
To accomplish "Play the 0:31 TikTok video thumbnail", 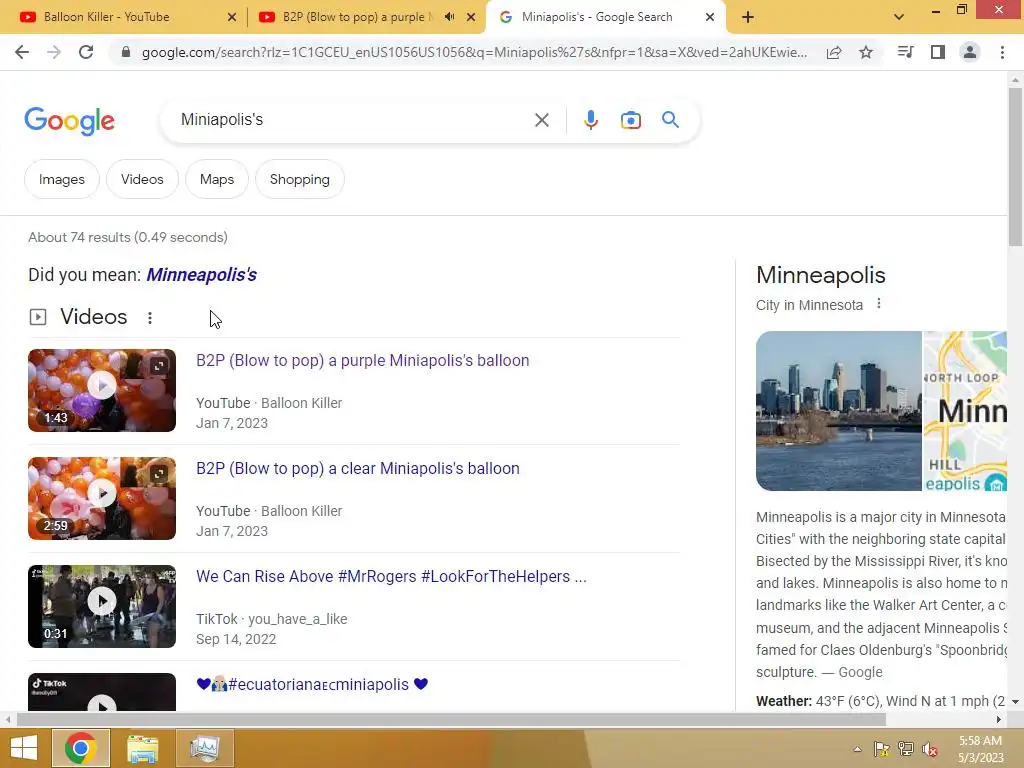I will point(102,607).
